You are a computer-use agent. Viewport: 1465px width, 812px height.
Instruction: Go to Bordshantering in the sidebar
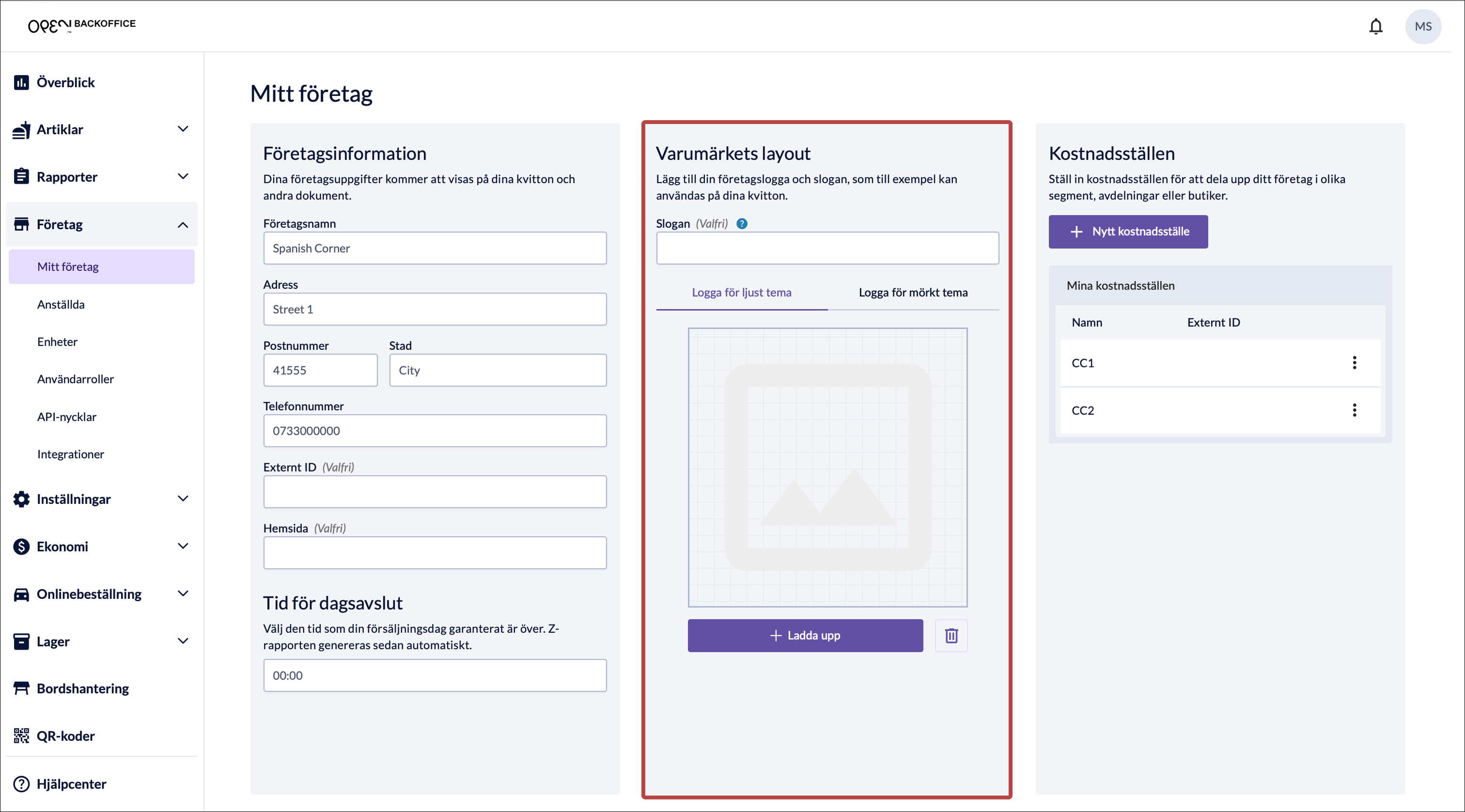[82, 688]
